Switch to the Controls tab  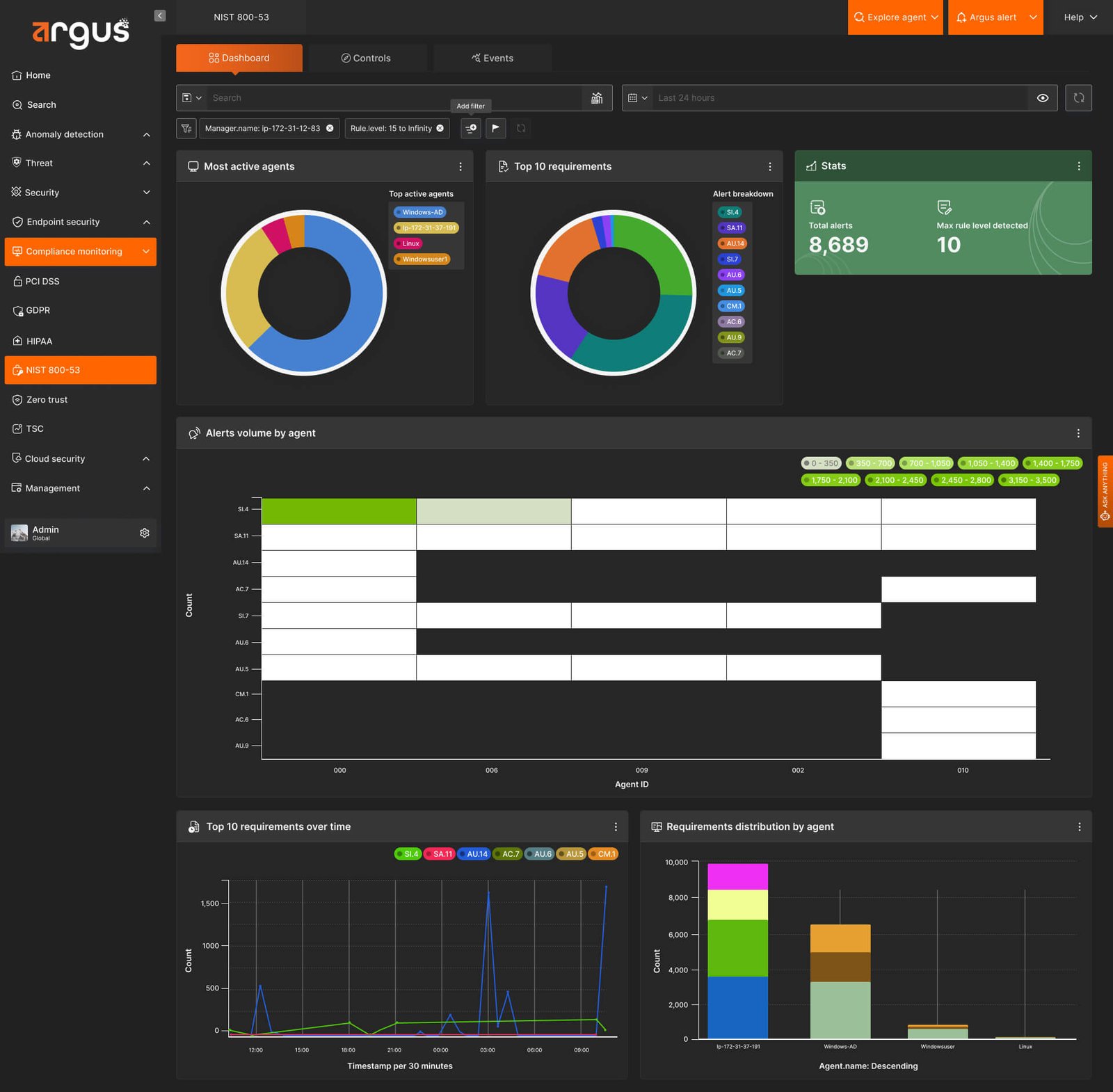(x=367, y=58)
